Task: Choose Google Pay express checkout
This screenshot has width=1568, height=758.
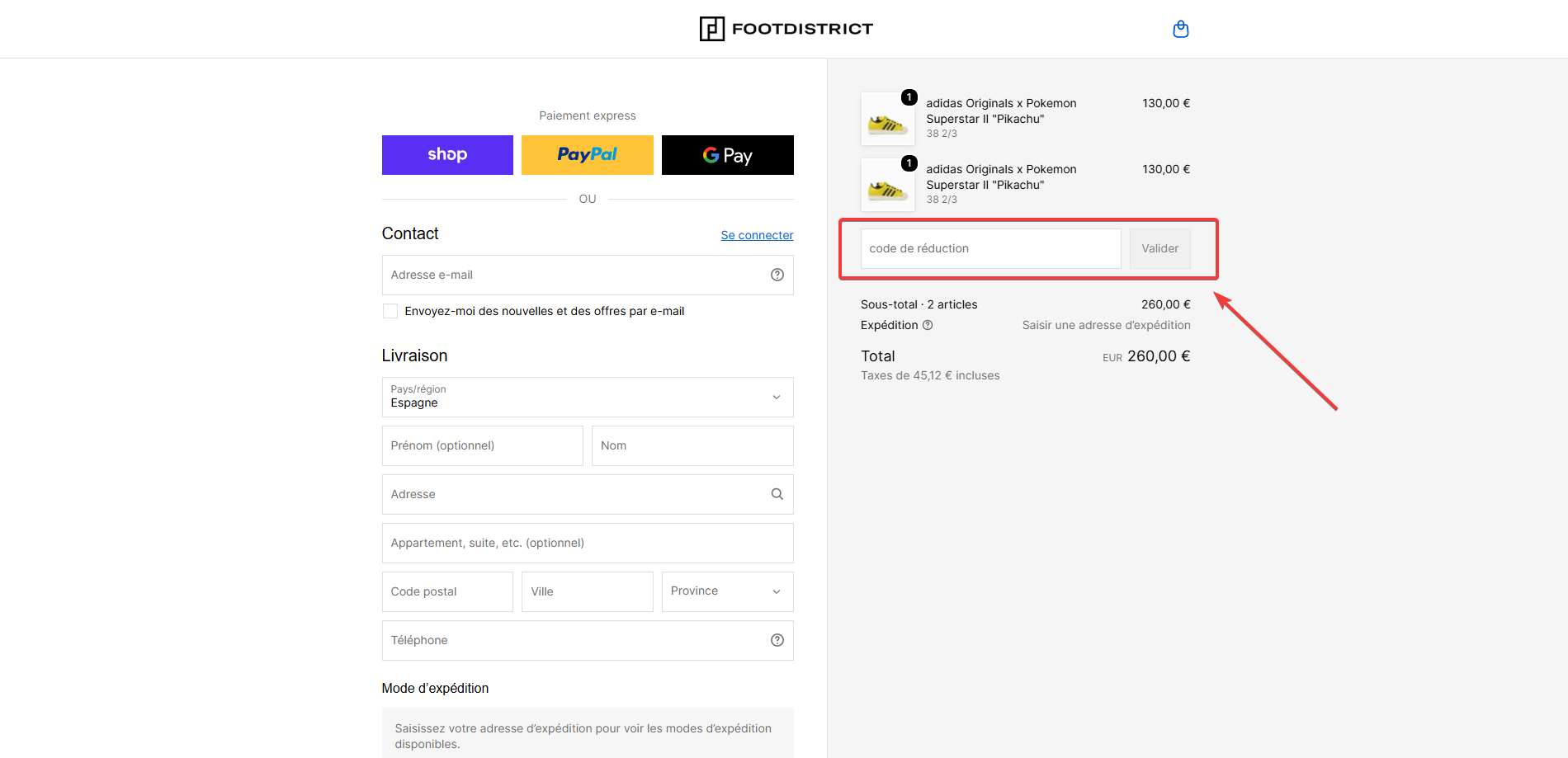Action: (x=728, y=155)
